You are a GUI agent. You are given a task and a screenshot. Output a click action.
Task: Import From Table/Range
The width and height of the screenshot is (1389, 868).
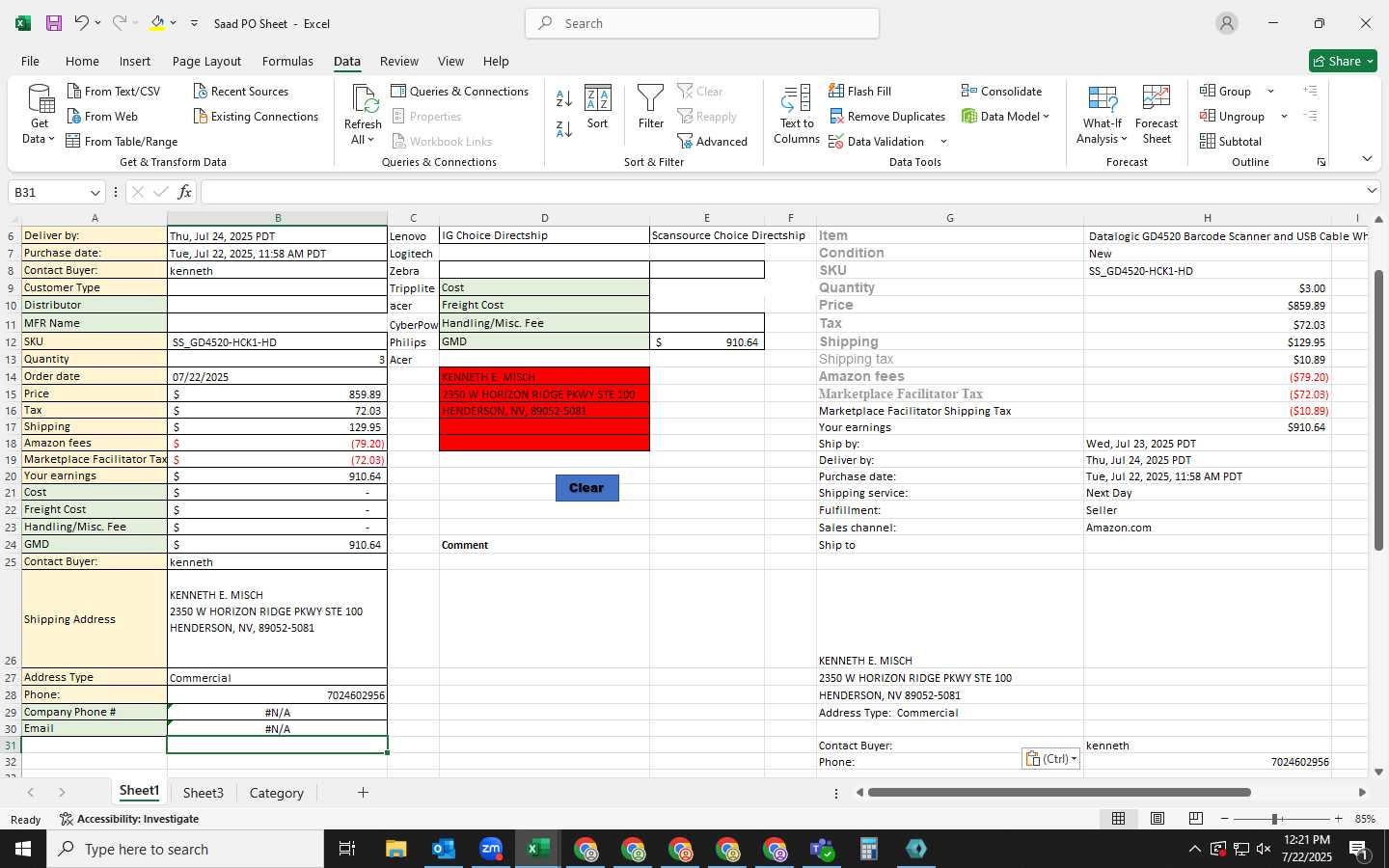122,142
